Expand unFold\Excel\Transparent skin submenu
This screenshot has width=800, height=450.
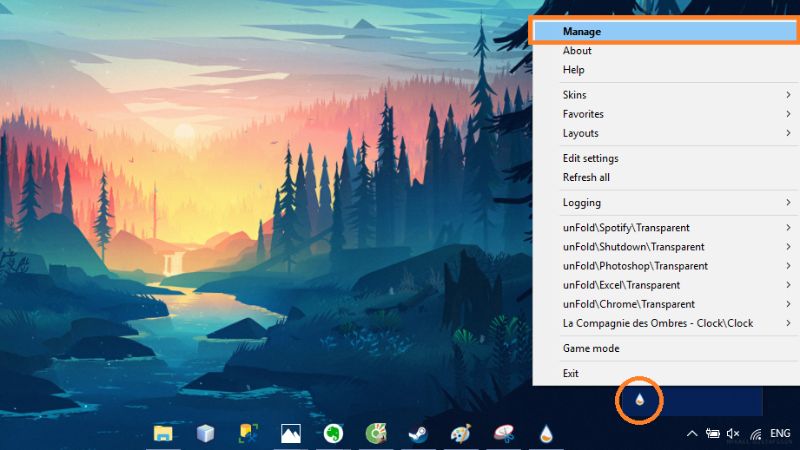pyautogui.click(x=665, y=285)
